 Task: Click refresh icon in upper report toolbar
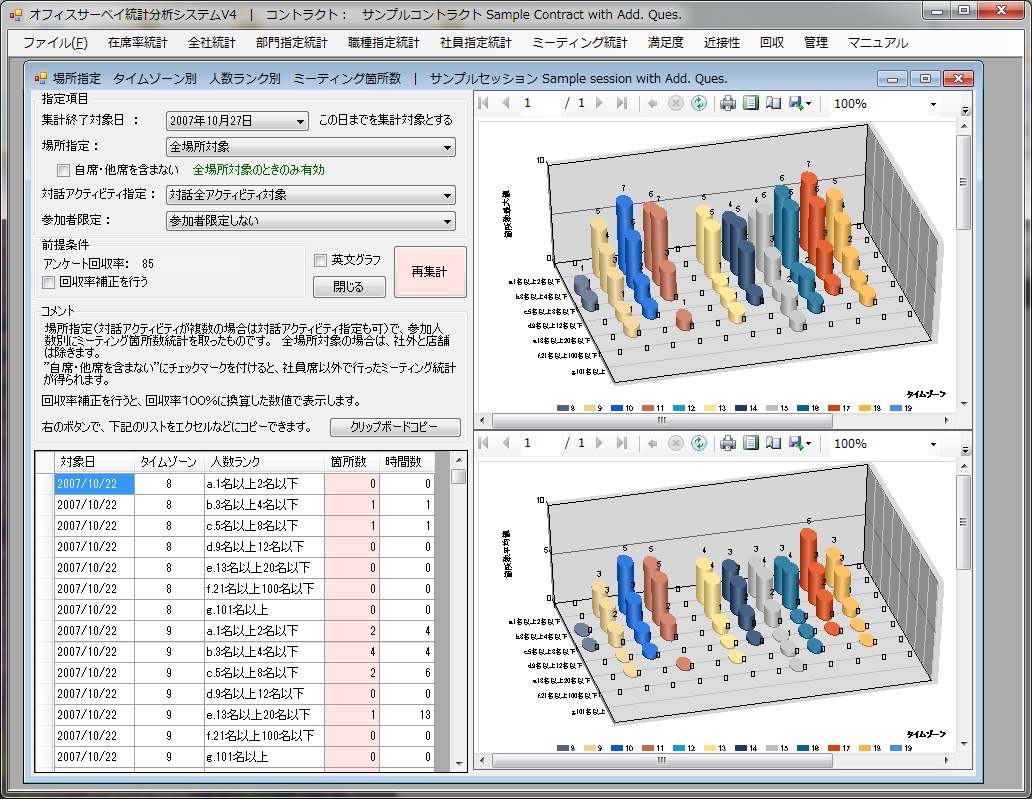698,103
